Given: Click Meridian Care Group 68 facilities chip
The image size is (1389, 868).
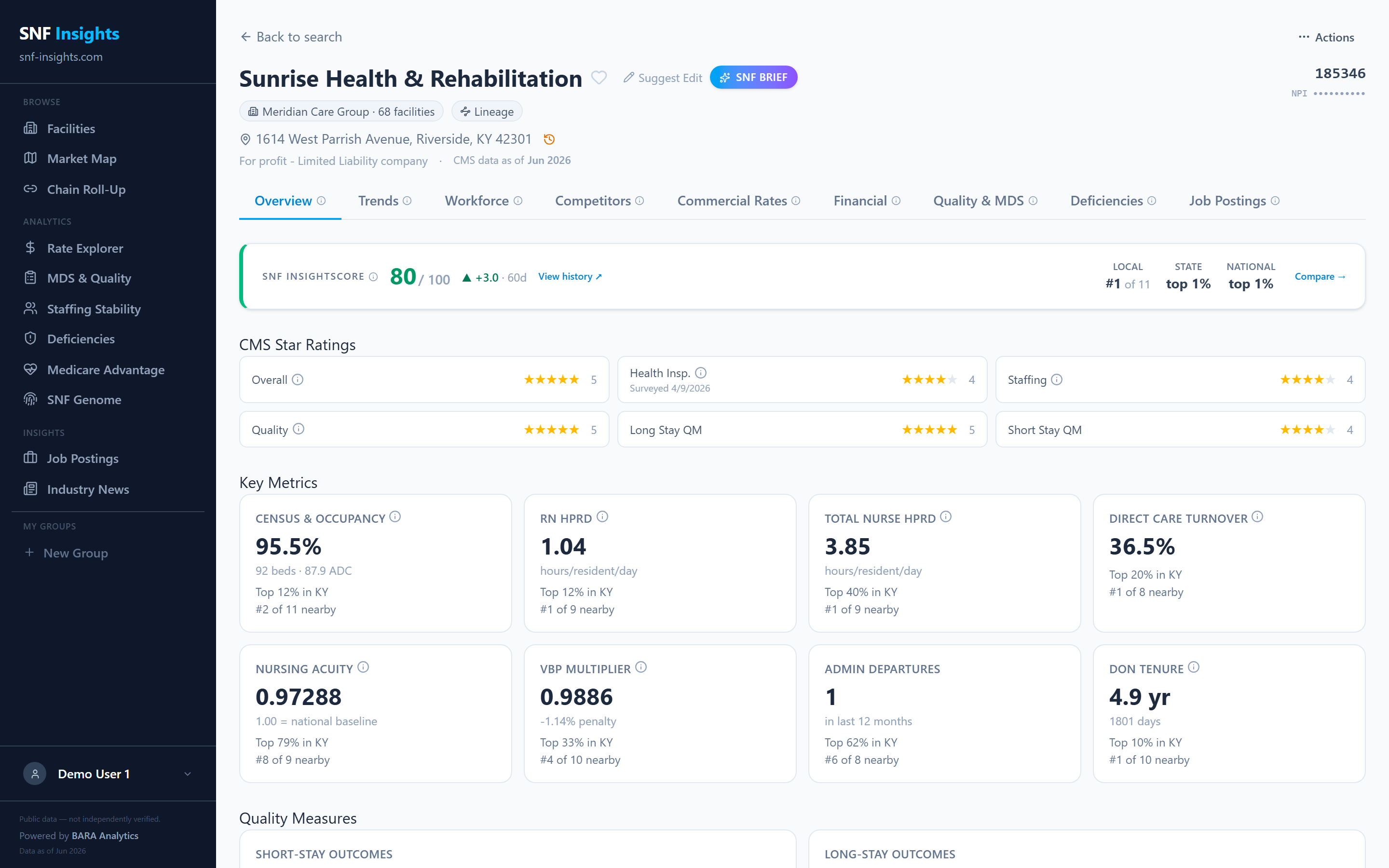Looking at the screenshot, I should (341, 111).
